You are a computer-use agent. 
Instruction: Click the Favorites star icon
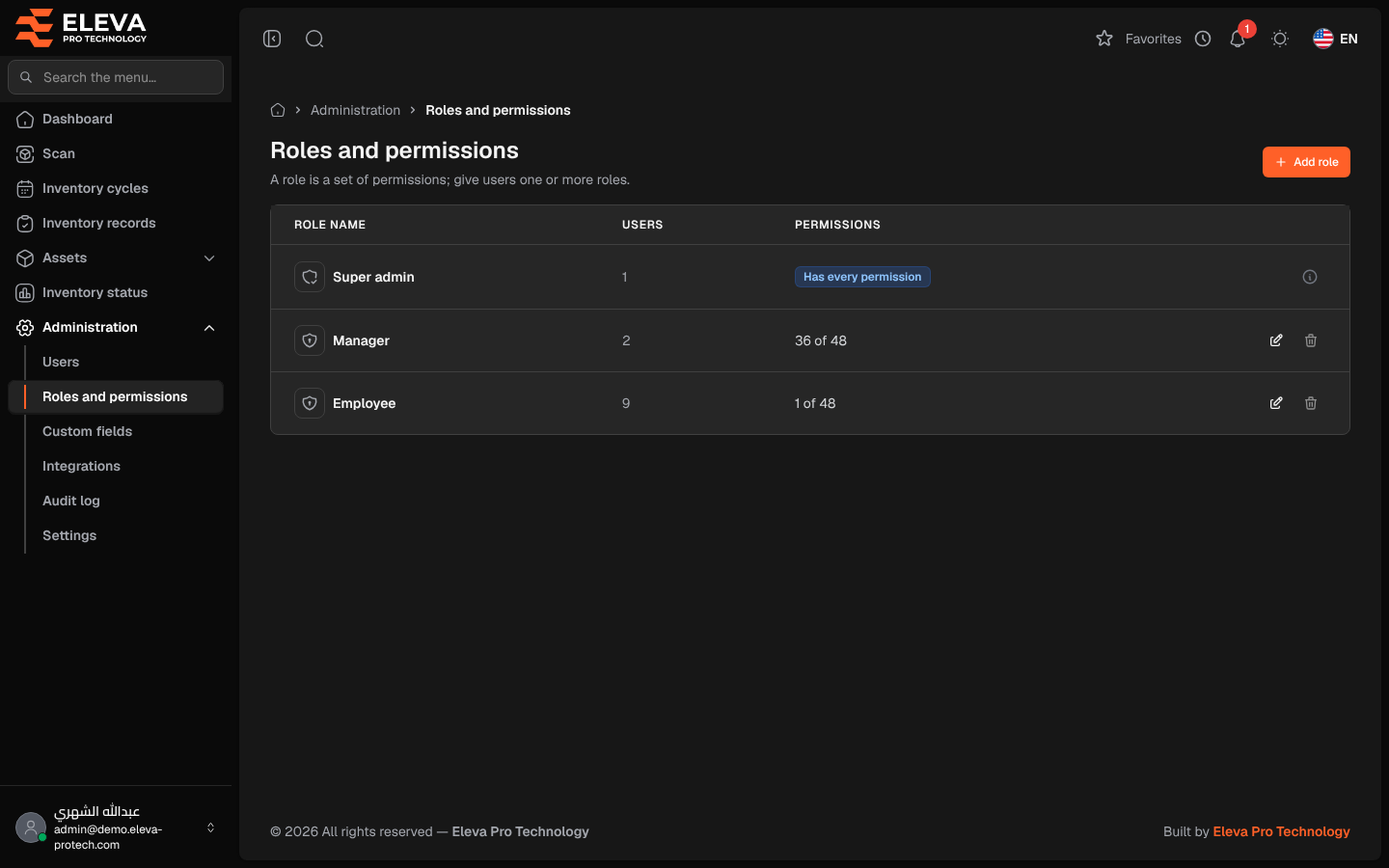click(1104, 39)
